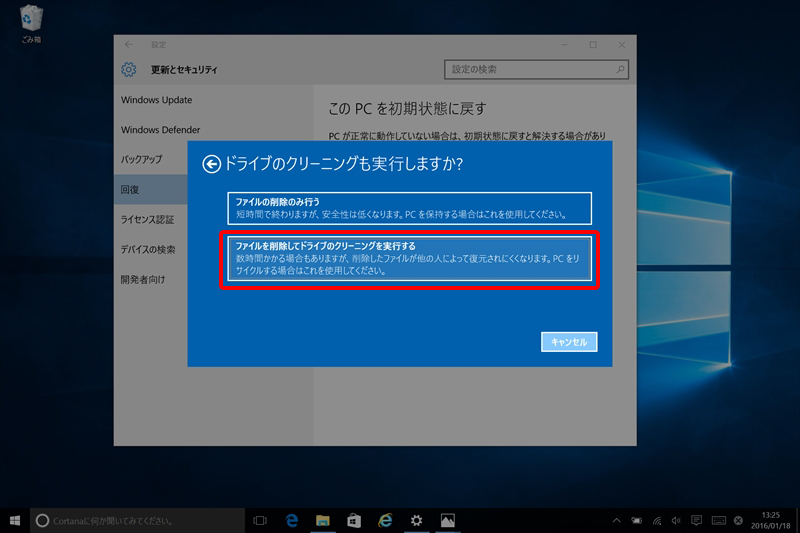Click the magnifier icon in settings search

point(620,69)
